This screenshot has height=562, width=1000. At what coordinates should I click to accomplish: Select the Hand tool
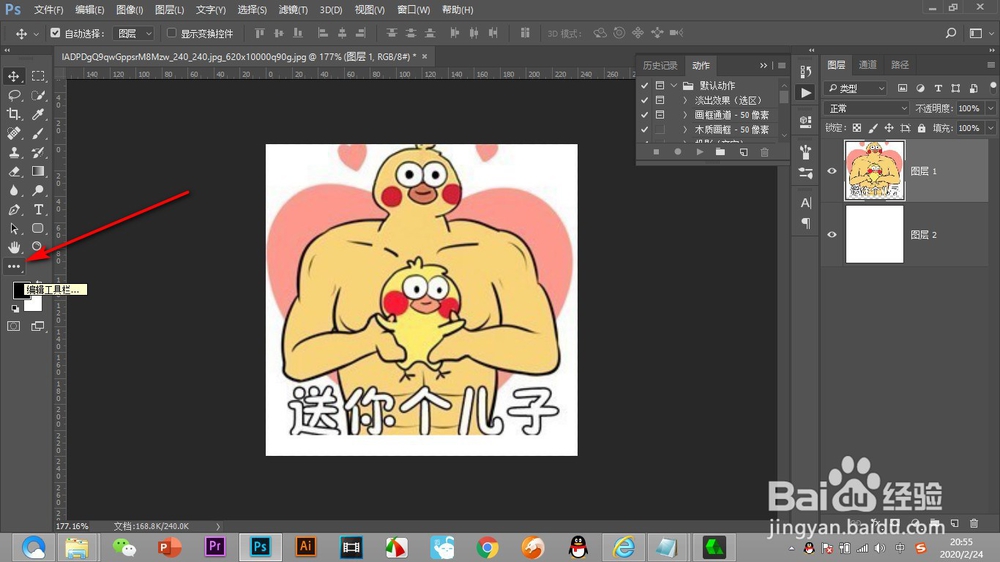[13, 247]
